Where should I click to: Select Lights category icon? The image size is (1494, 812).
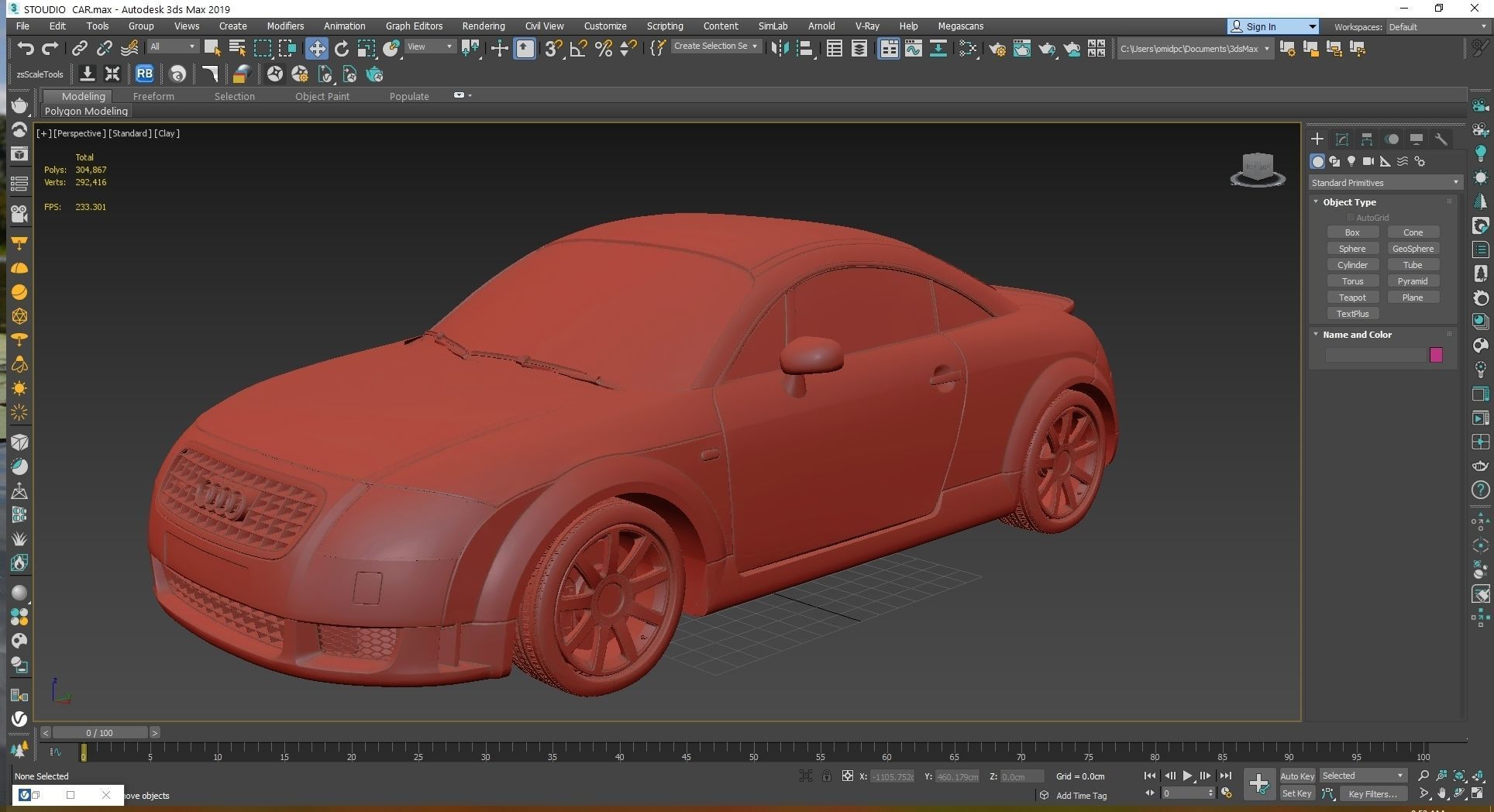click(x=1351, y=161)
